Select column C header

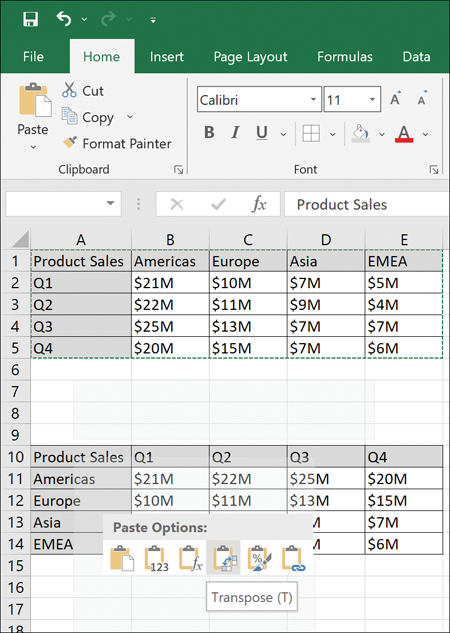[248, 240]
